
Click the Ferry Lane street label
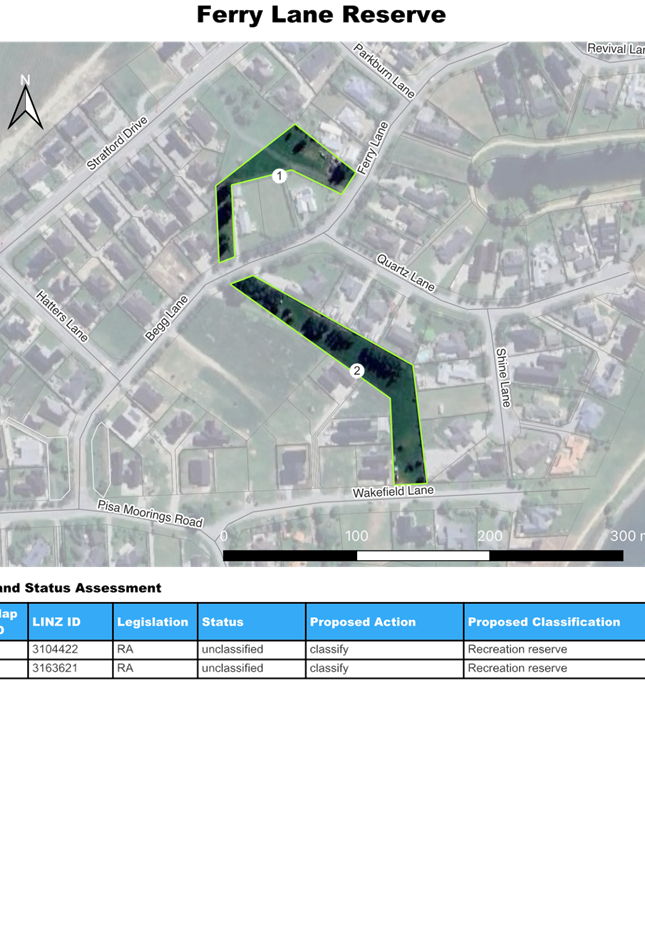[372, 151]
